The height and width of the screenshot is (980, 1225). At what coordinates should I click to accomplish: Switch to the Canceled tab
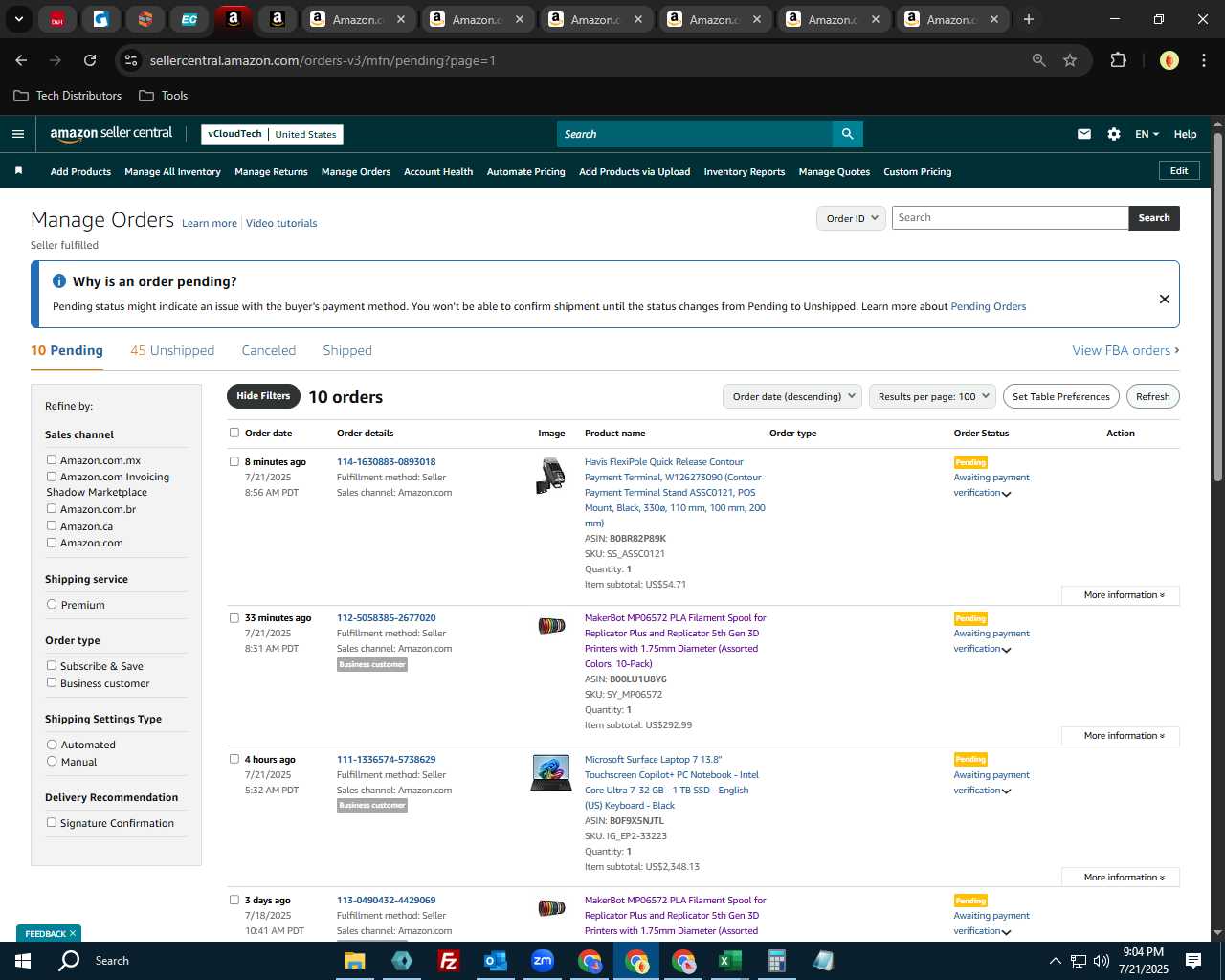click(x=269, y=350)
